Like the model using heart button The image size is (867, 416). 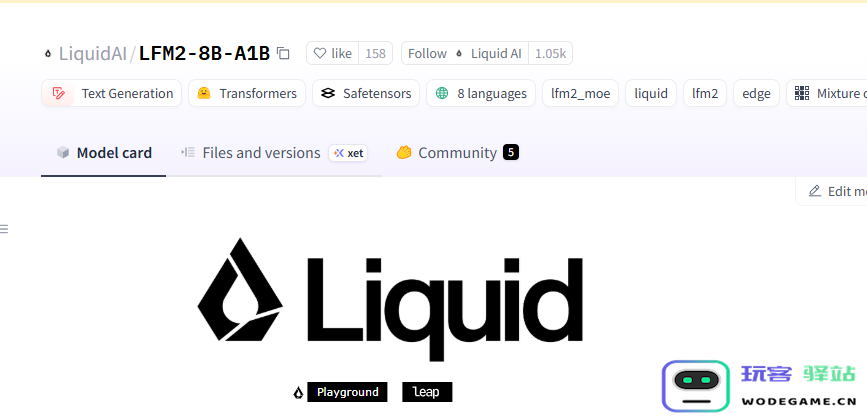[x=332, y=53]
